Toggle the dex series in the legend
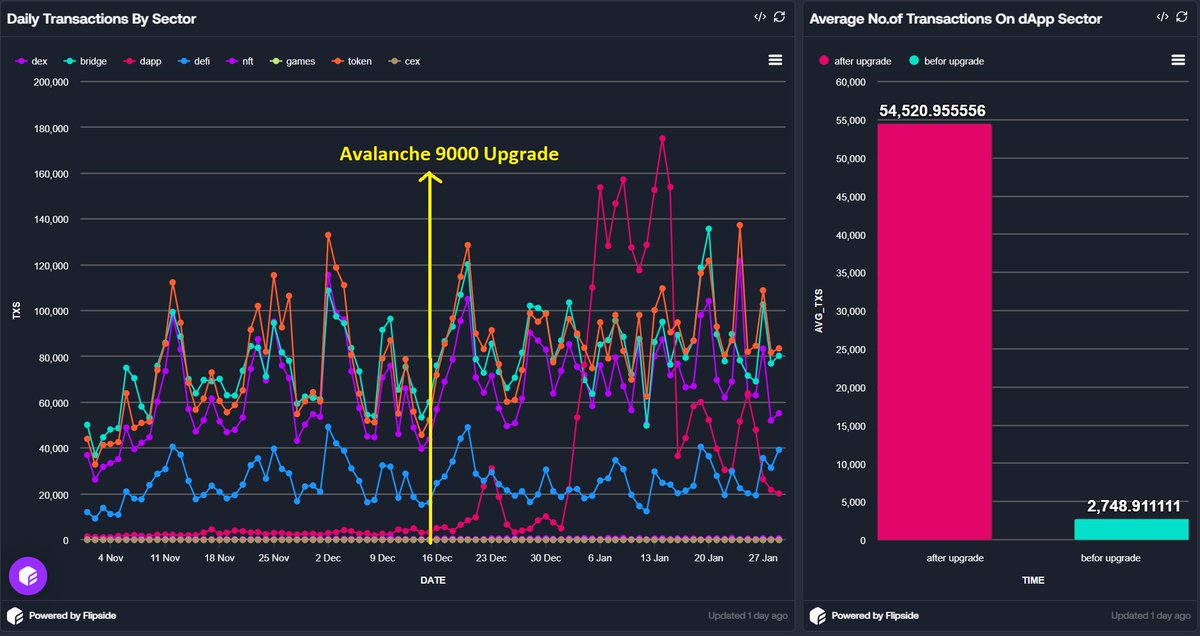The image size is (1200, 636). (33, 60)
